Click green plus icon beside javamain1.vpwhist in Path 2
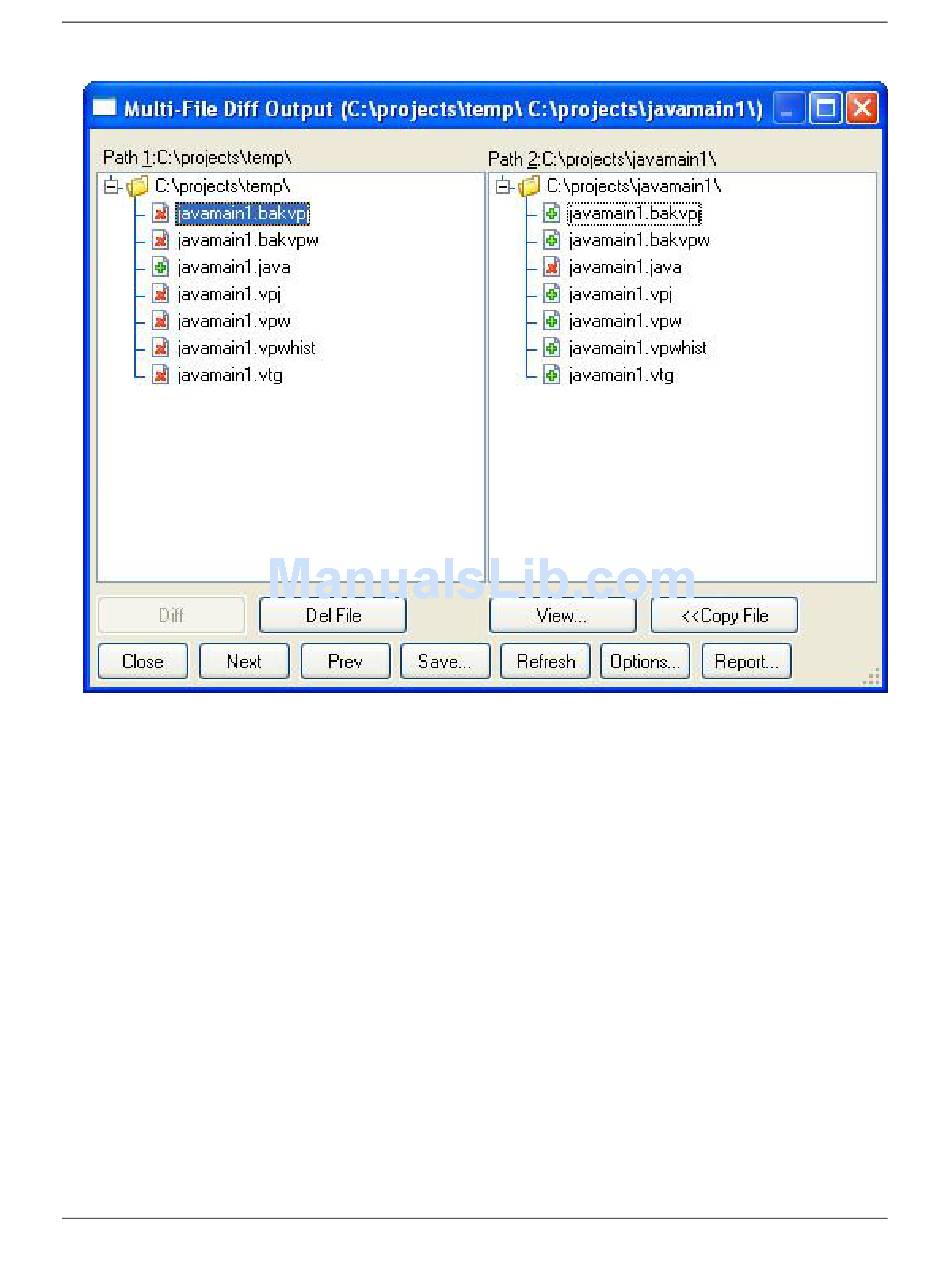Viewport: 950px width, 1267px height. point(551,348)
